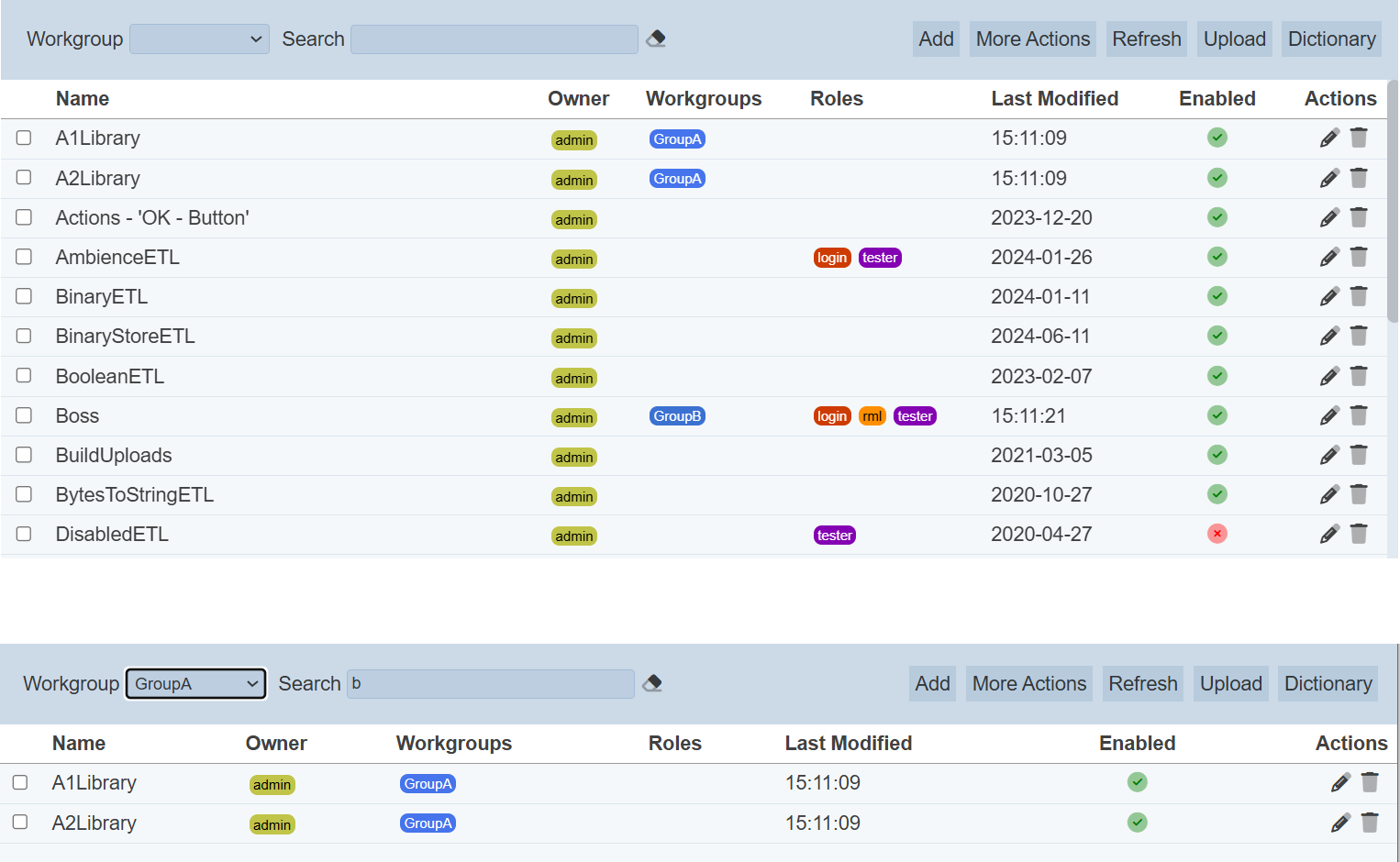The width and height of the screenshot is (1400, 862).
Task: Delete BinaryETL with its trash icon
Action: pos(1359,296)
